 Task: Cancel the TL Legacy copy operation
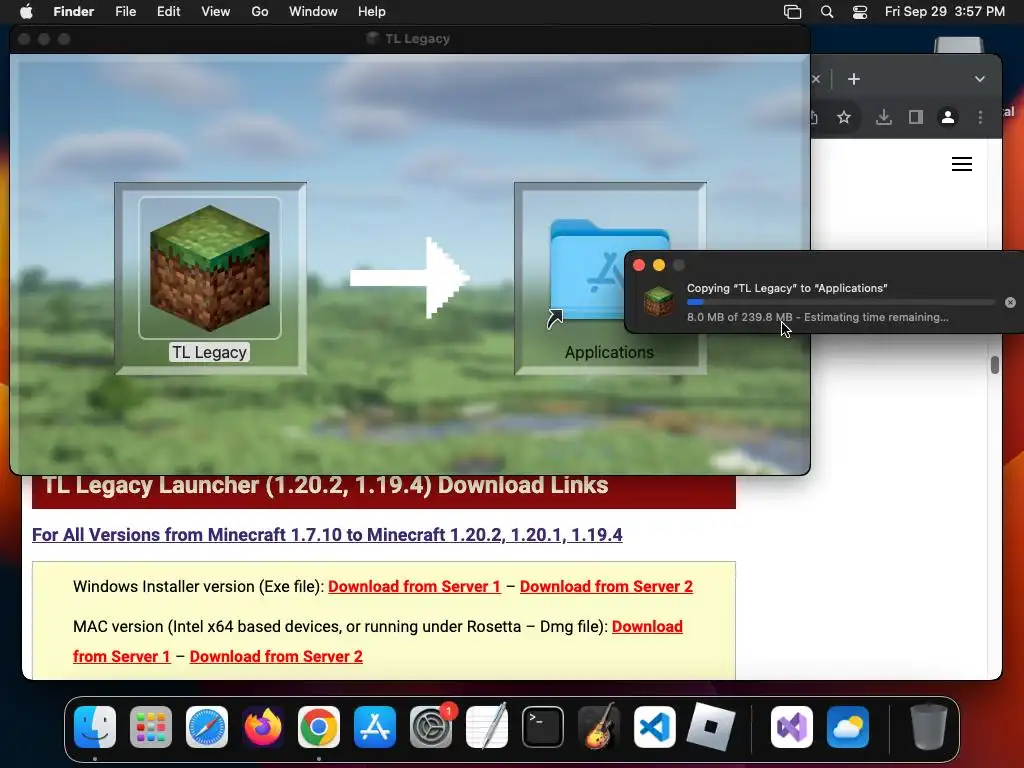coord(1010,302)
